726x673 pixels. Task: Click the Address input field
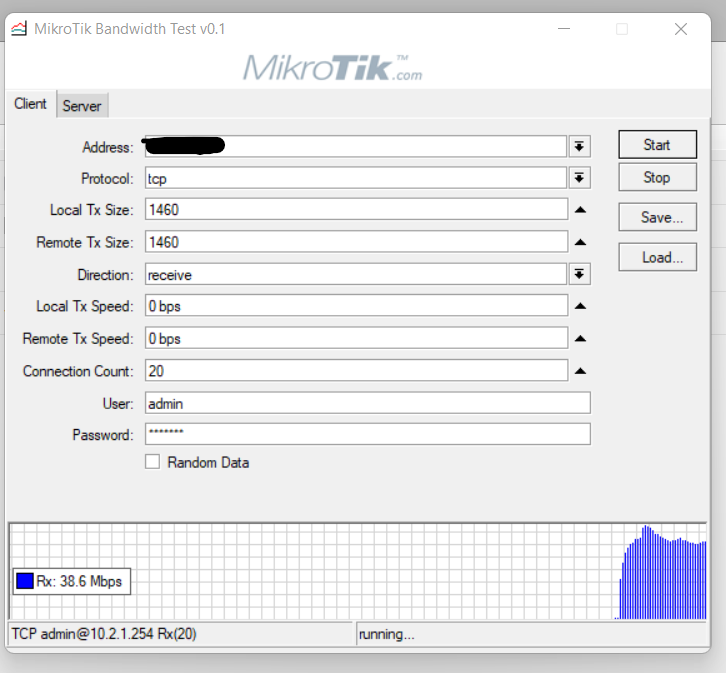[x=356, y=147]
